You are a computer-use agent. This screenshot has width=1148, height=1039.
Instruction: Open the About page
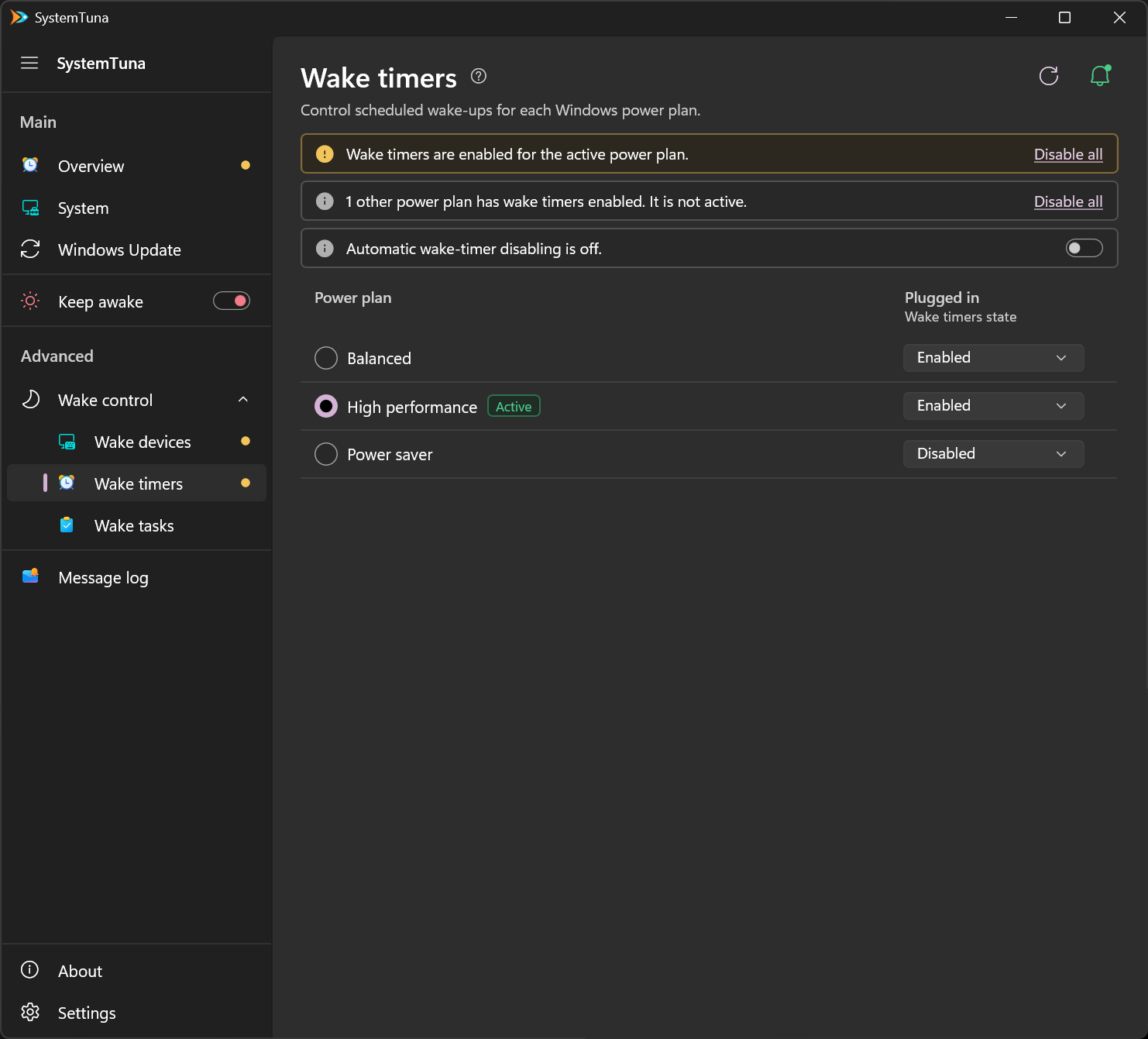click(136, 971)
